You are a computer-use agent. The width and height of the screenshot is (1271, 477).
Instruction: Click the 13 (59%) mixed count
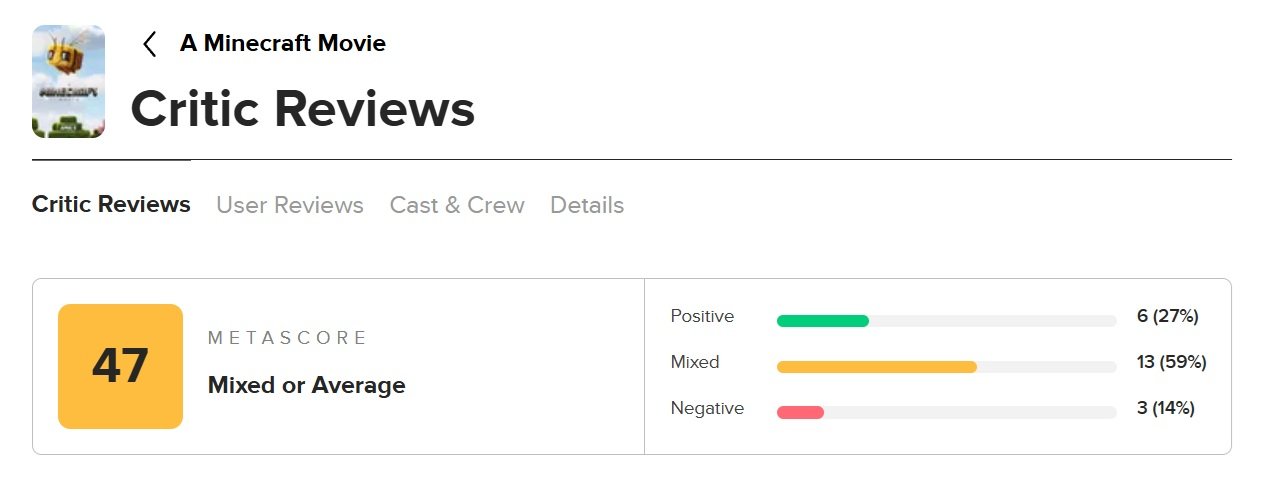pos(1171,362)
